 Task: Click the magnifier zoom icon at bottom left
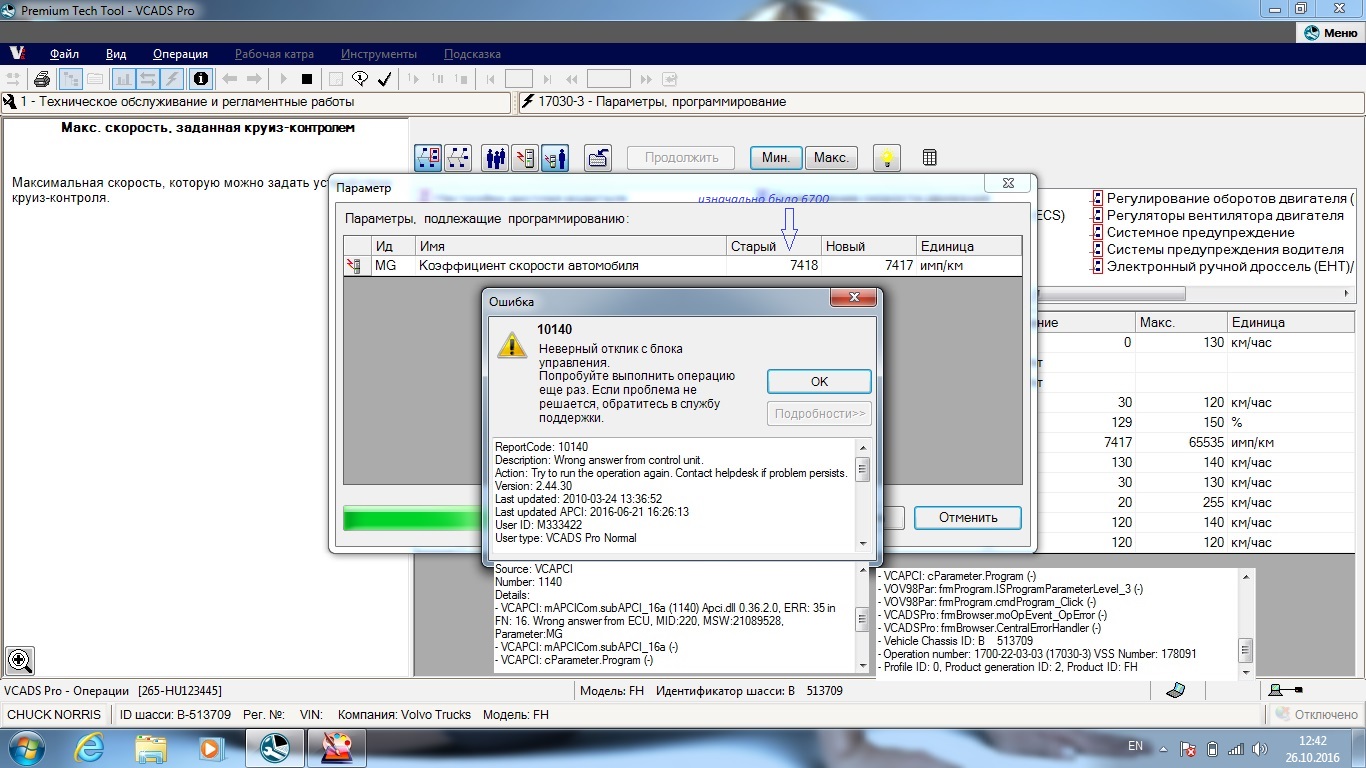[20, 660]
